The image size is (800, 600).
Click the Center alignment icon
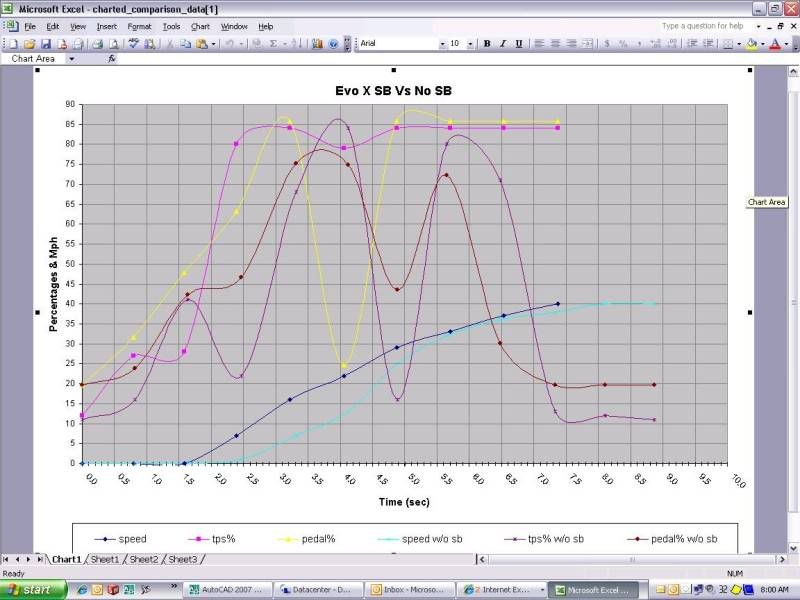(x=556, y=44)
